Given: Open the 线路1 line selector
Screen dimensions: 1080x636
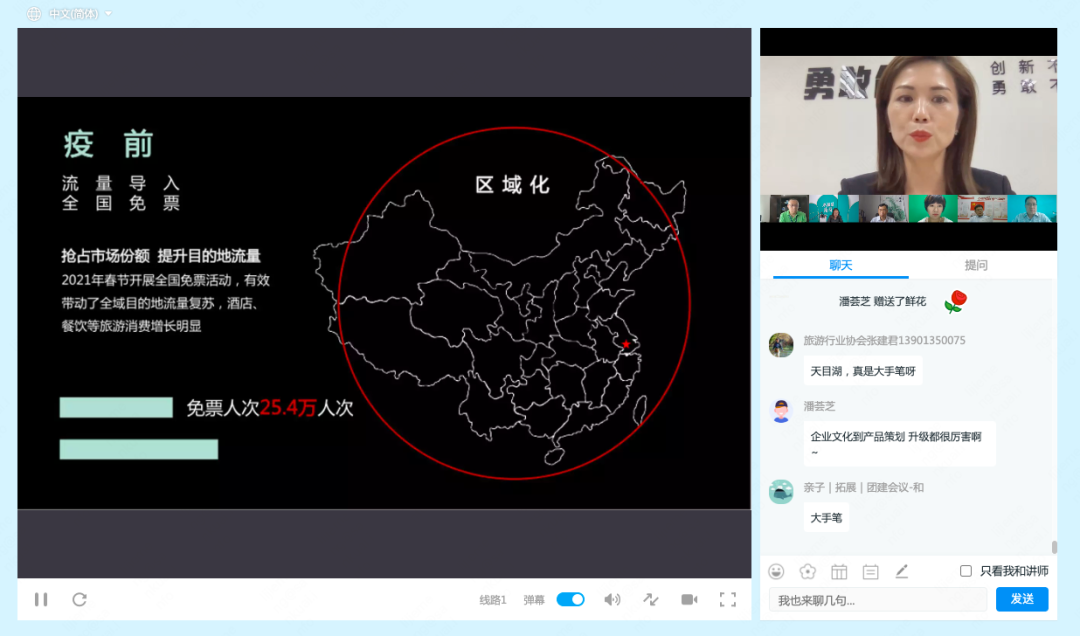Looking at the screenshot, I should tap(489, 599).
